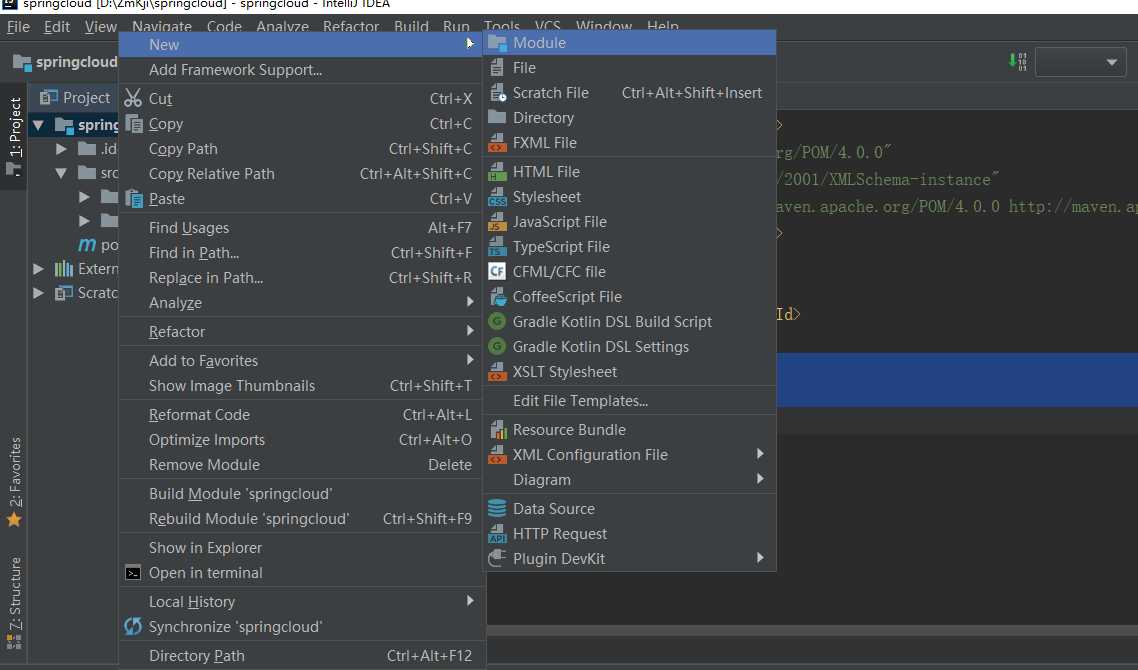This screenshot has width=1138, height=670.
Task: Click the Plugin DevKit plug icon
Action: [x=497, y=558]
